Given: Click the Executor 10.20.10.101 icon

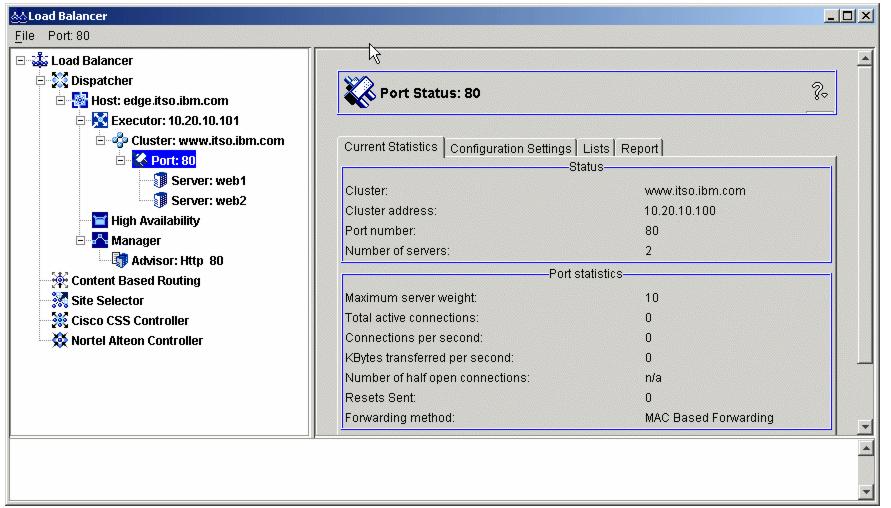Looking at the screenshot, I should (x=99, y=120).
